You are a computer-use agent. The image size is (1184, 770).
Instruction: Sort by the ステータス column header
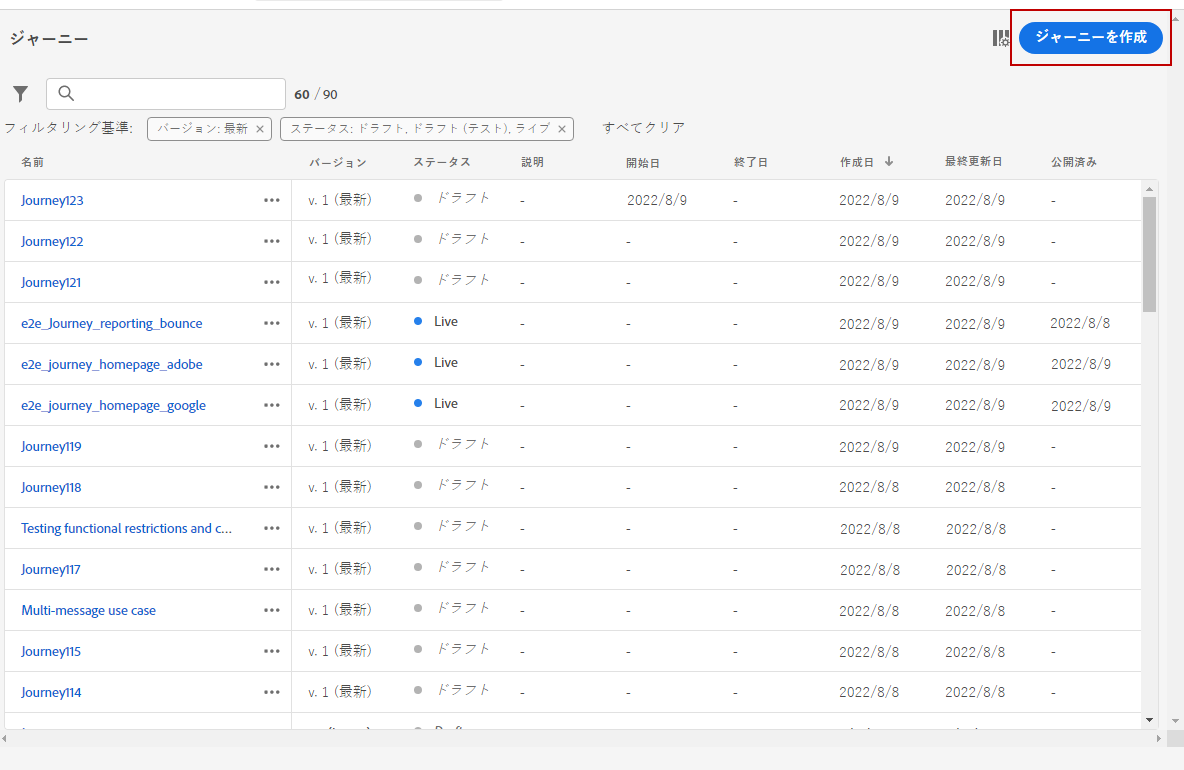(442, 162)
